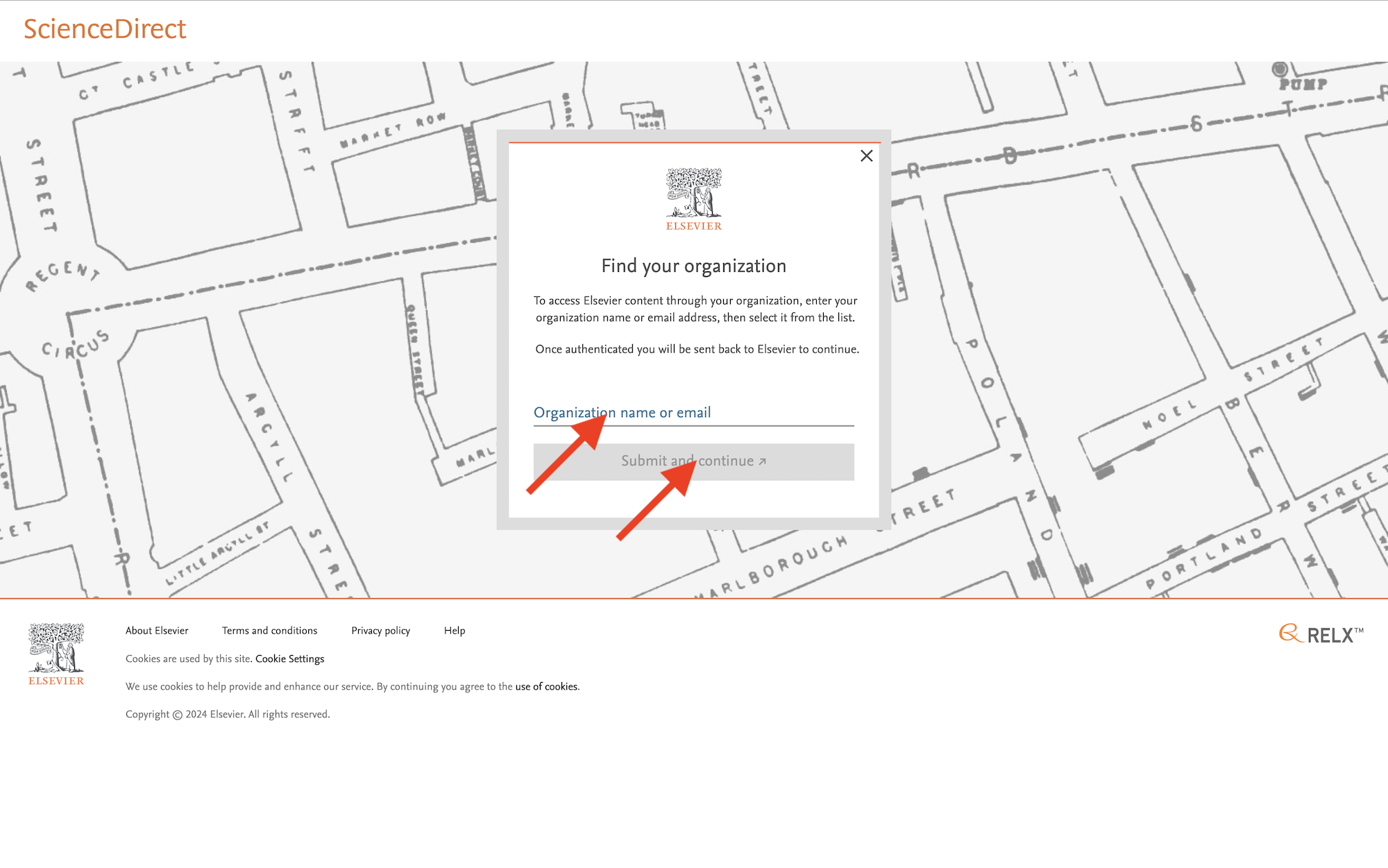1388x868 pixels.
Task: Click the Elsevier logo in the footer
Action: (56, 648)
